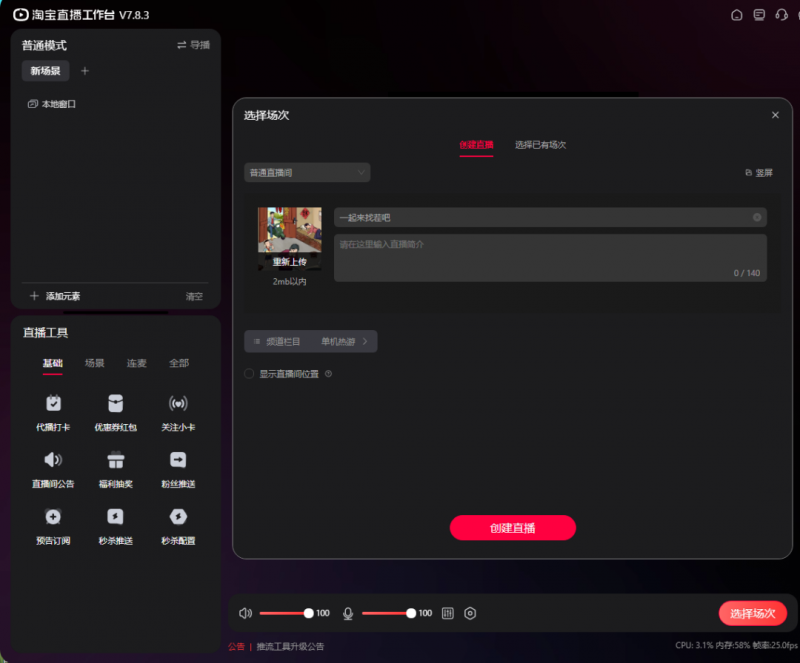The height and width of the screenshot is (663, 800).
Task: Toggle 导播 director mode switch
Action: 191,44
